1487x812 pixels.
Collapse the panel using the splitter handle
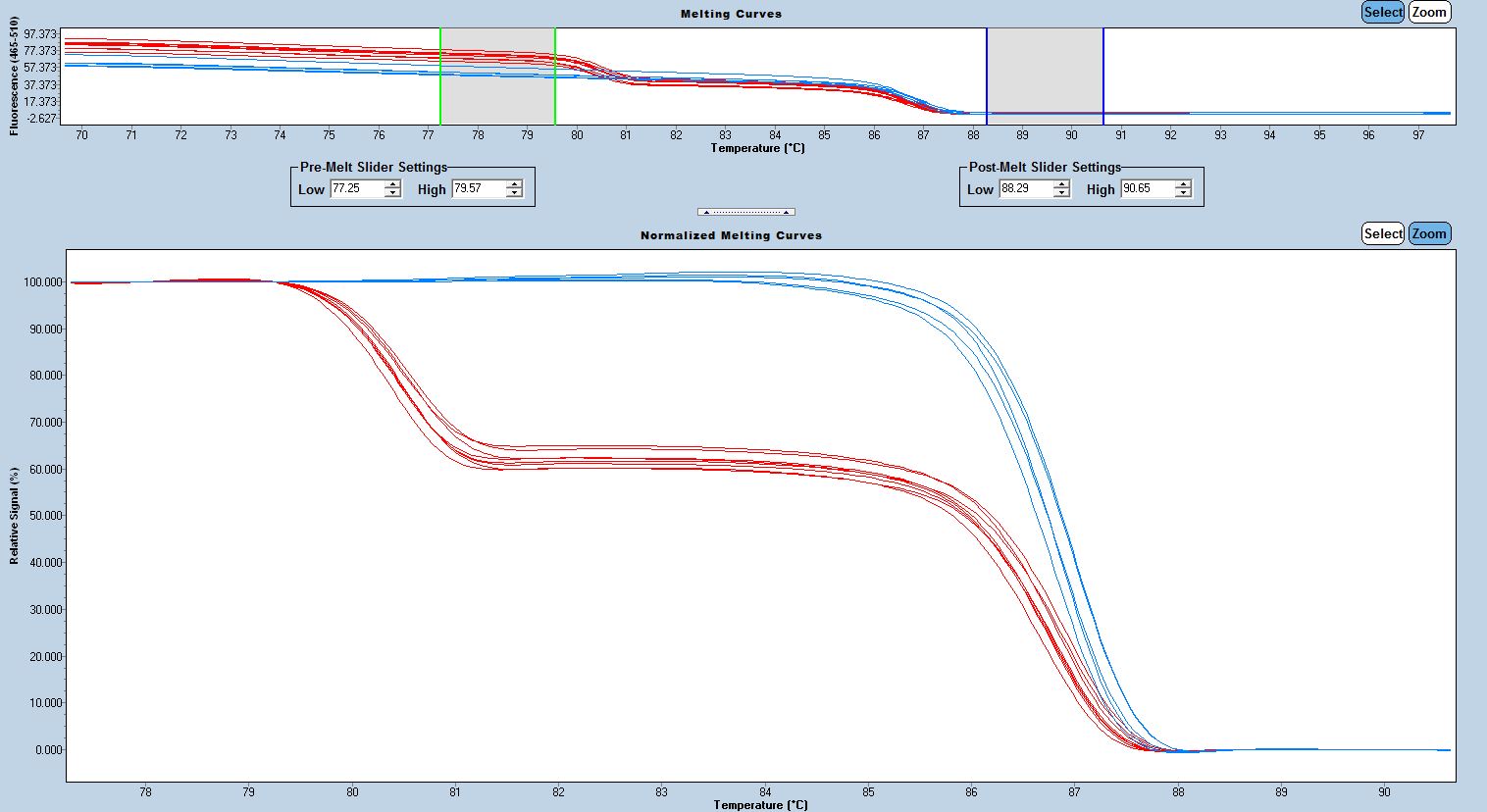pos(745,212)
